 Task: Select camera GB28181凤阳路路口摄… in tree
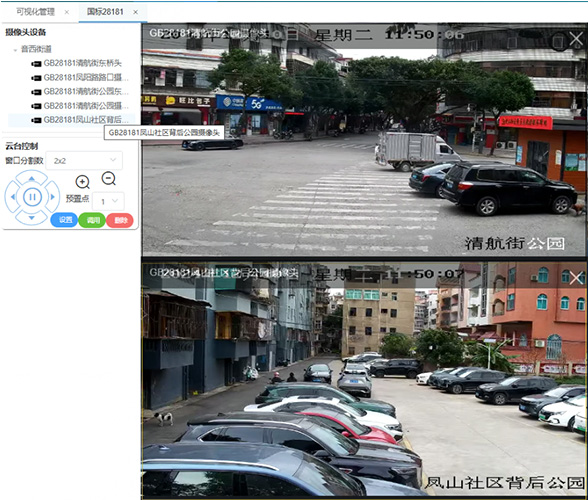pyautogui.click(x=86, y=77)
